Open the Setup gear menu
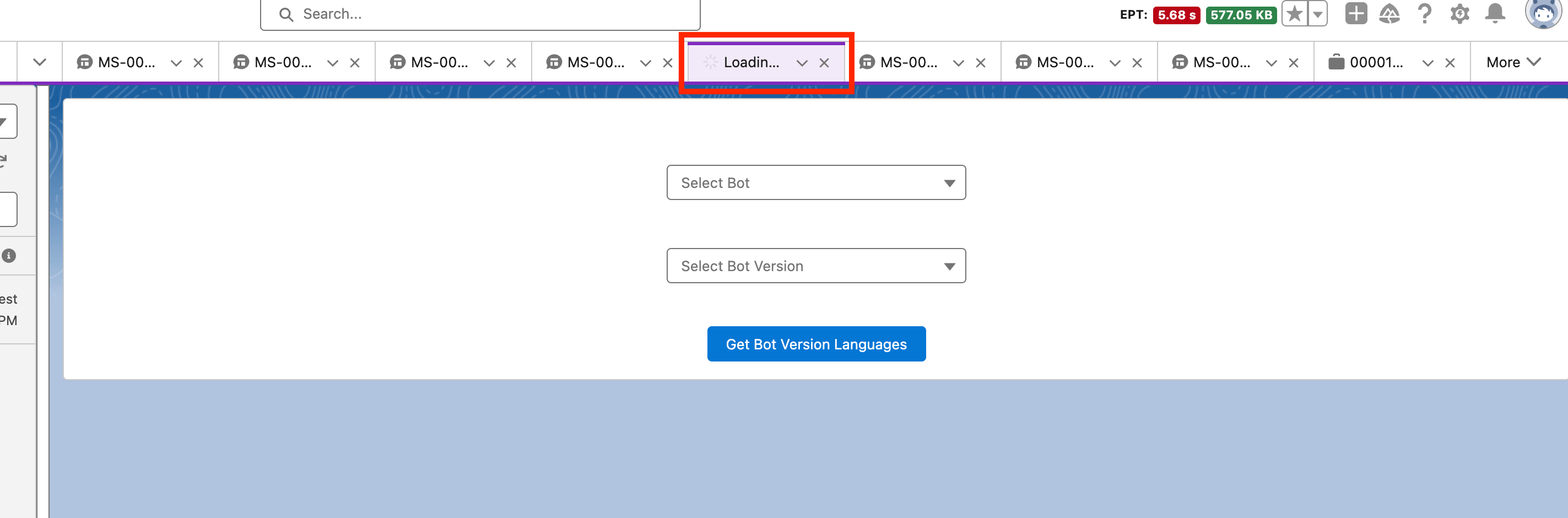1568x518 pixels. pyautogui.click(x=1459, y=13)
